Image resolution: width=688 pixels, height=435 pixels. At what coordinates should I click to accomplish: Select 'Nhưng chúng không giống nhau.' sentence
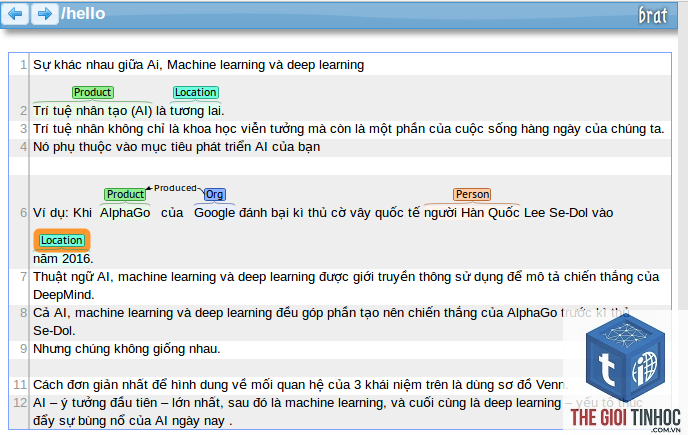pos(127,349)
